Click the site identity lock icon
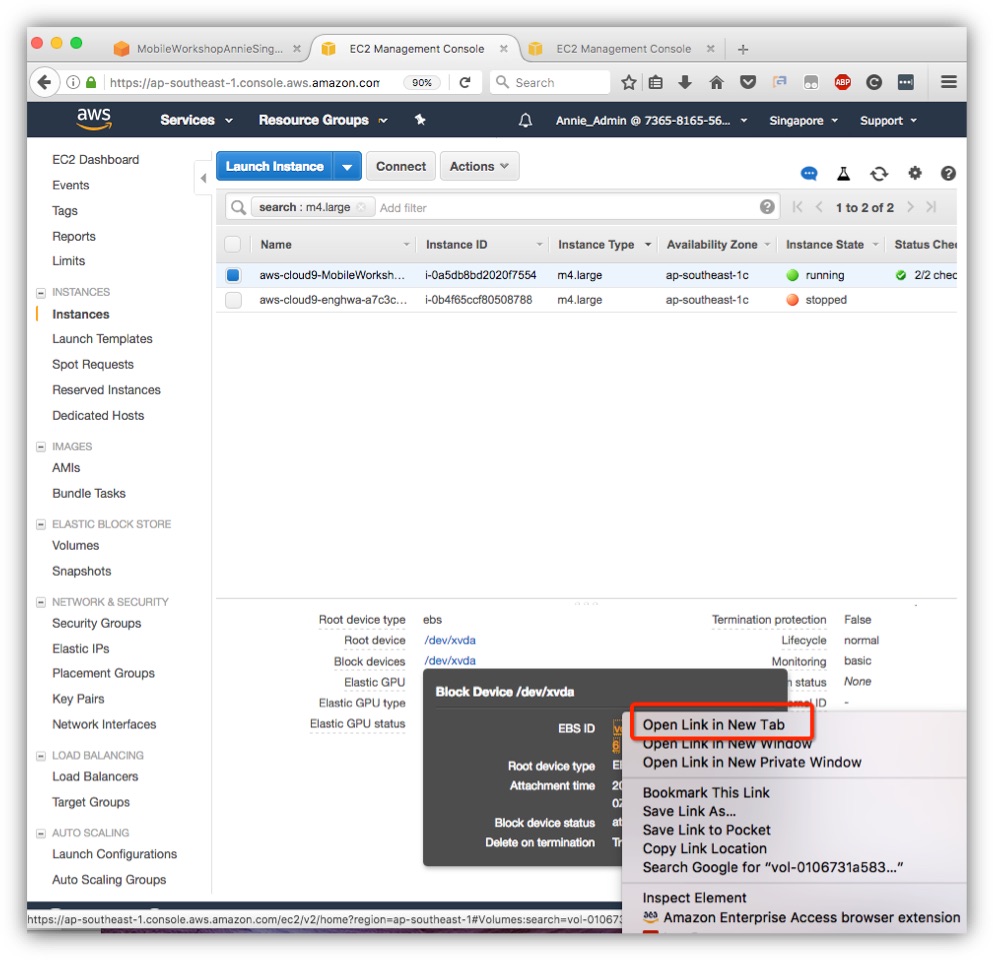 pos(91,82)
